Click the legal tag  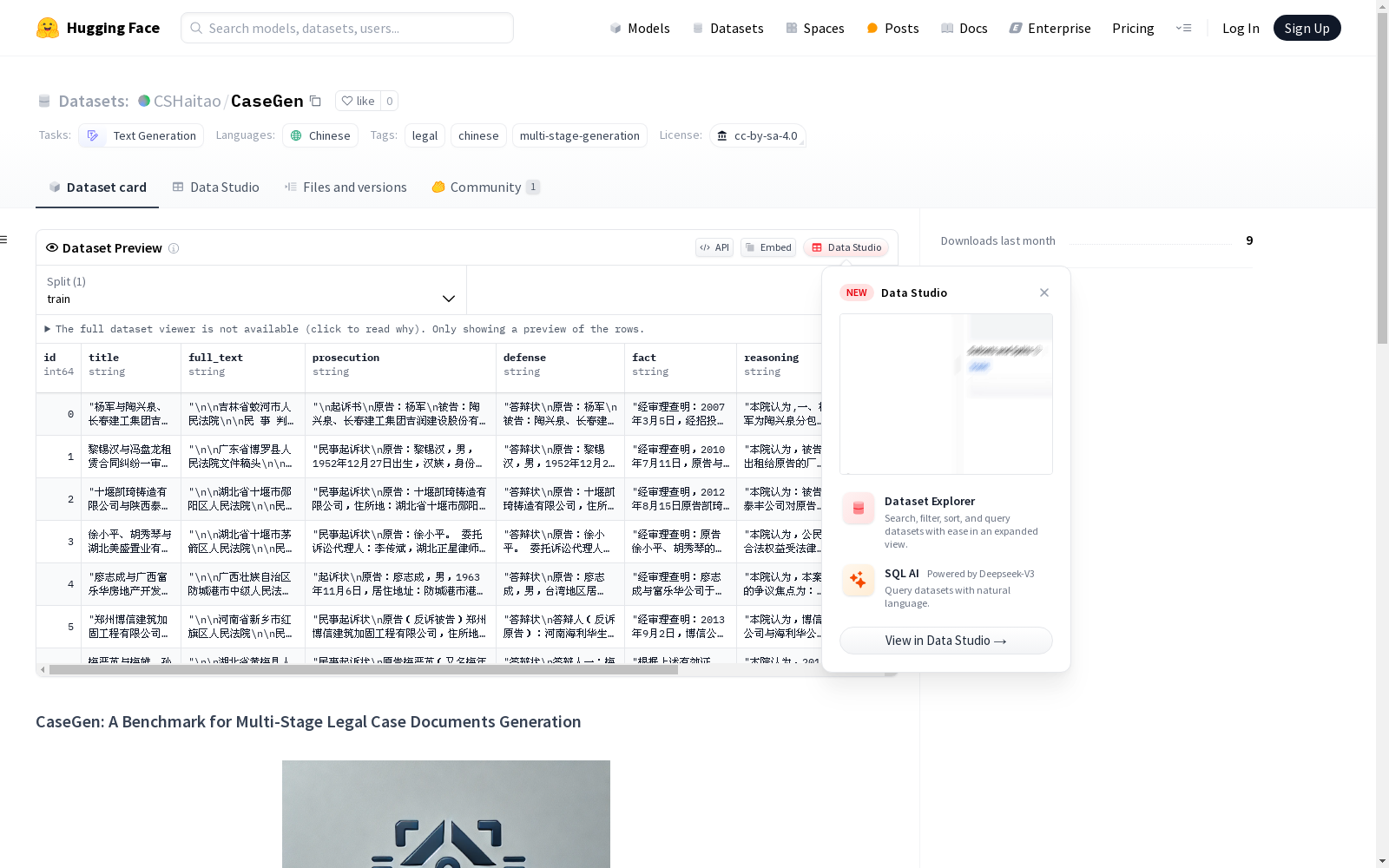click(x=425, y=135)
